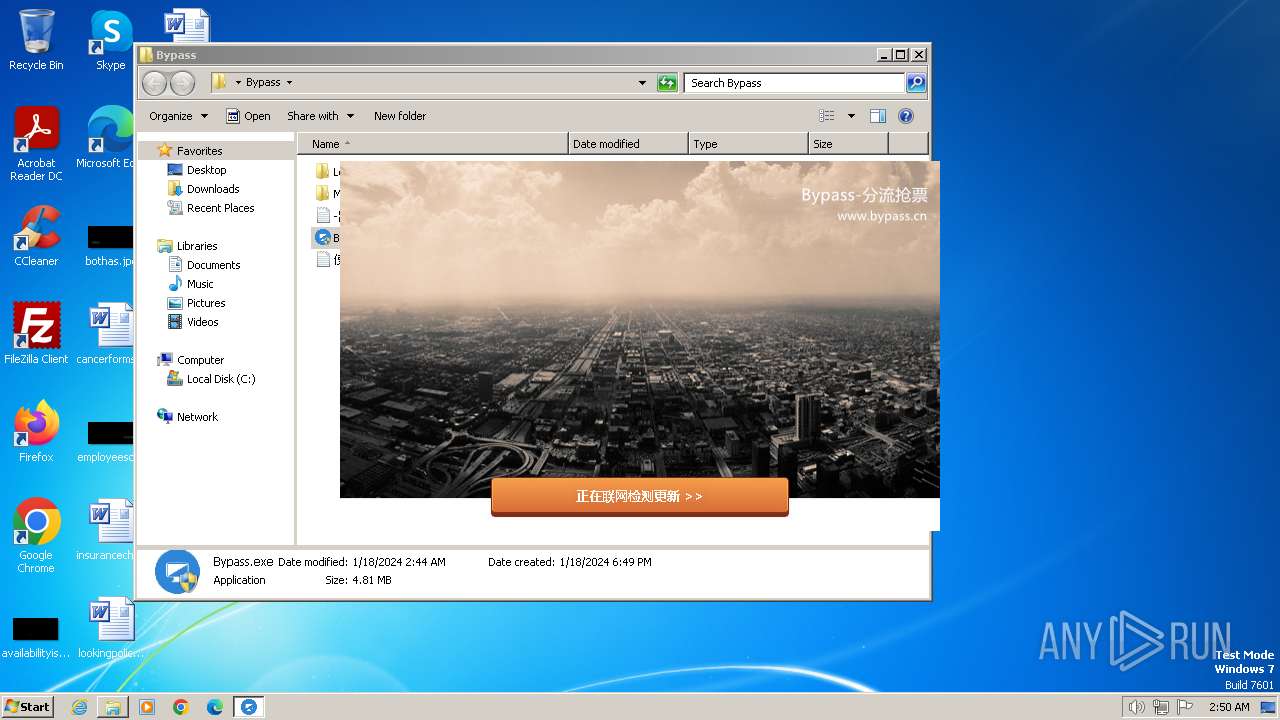
Task: Open network icon in system tray
Action: [1161, 707]
